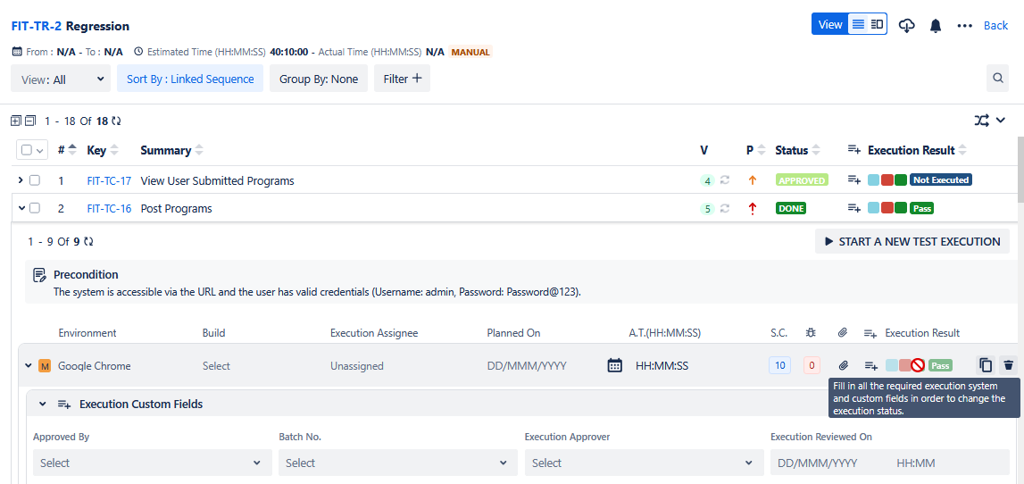The width and height of the screenshot is (1024, 484).
Task: Click the red swatch in FIT-TC-17 execution result
Action: point(887,181)
